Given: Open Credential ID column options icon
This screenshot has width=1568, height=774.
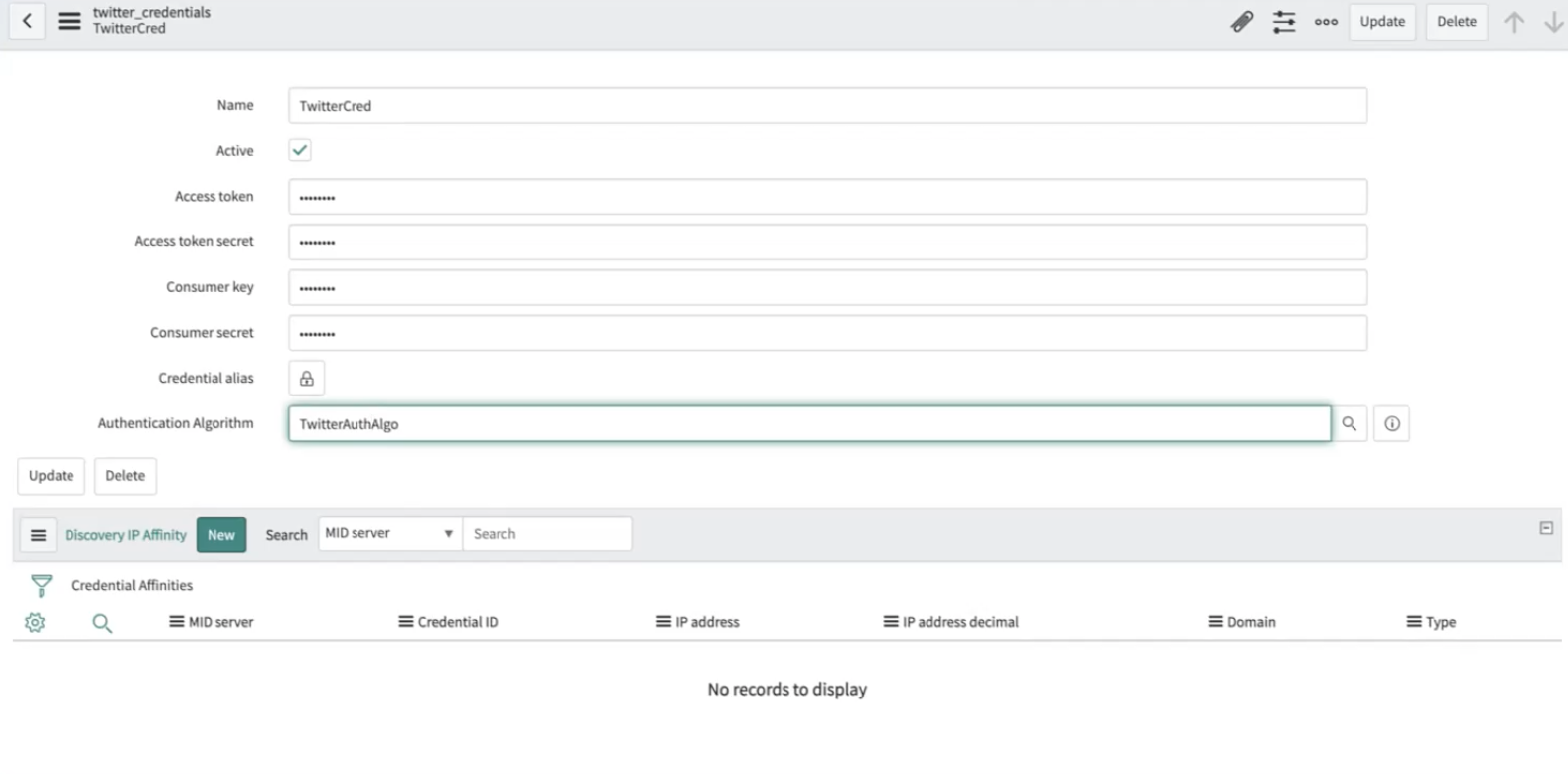Looking at the screenshot, I should (405, 622).
